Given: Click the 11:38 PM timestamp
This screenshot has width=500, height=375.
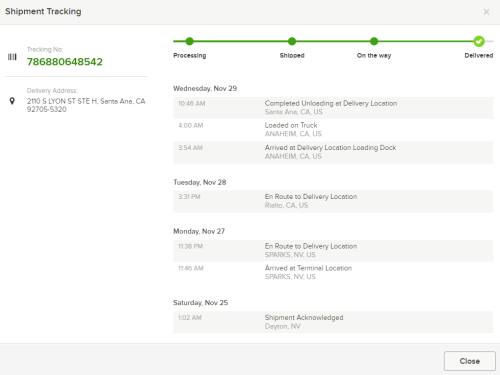Looking at the screenshot, I should pyautogui.click(x=191, y=246).
